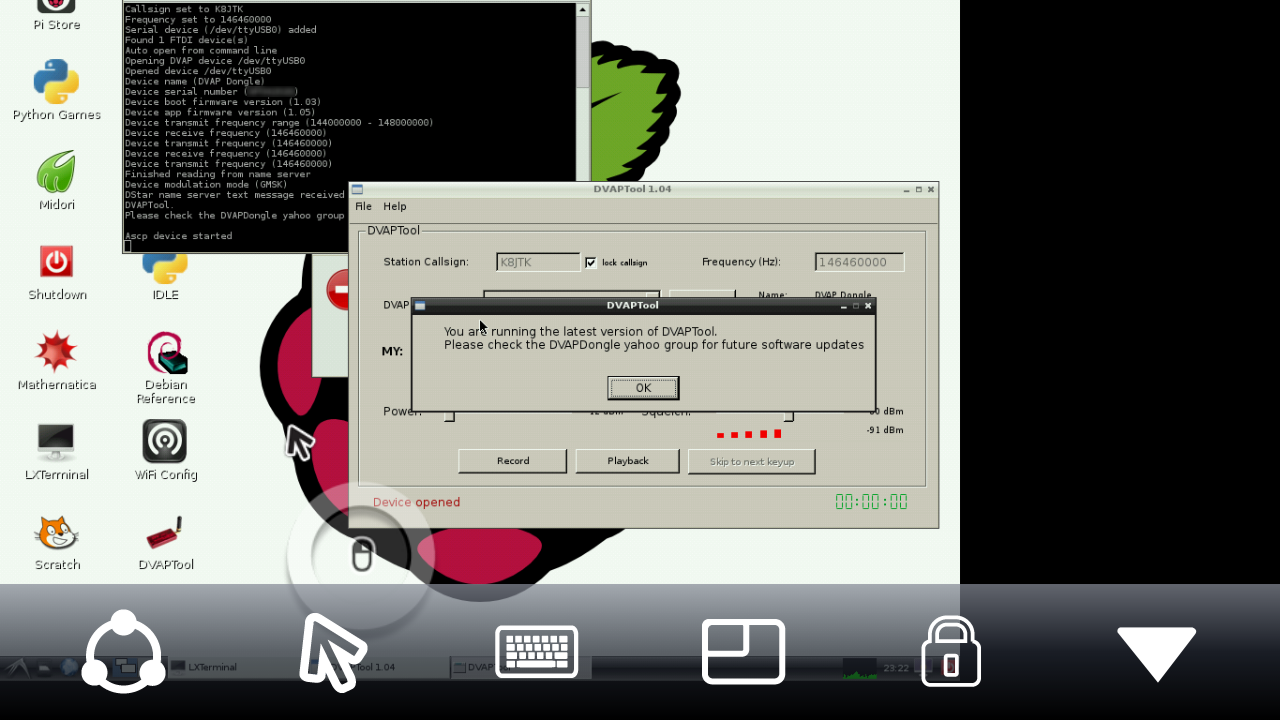Tap the padlock icon in overlay bar
The width and height of the screenshot is (1280, 720).
(950, 651)
